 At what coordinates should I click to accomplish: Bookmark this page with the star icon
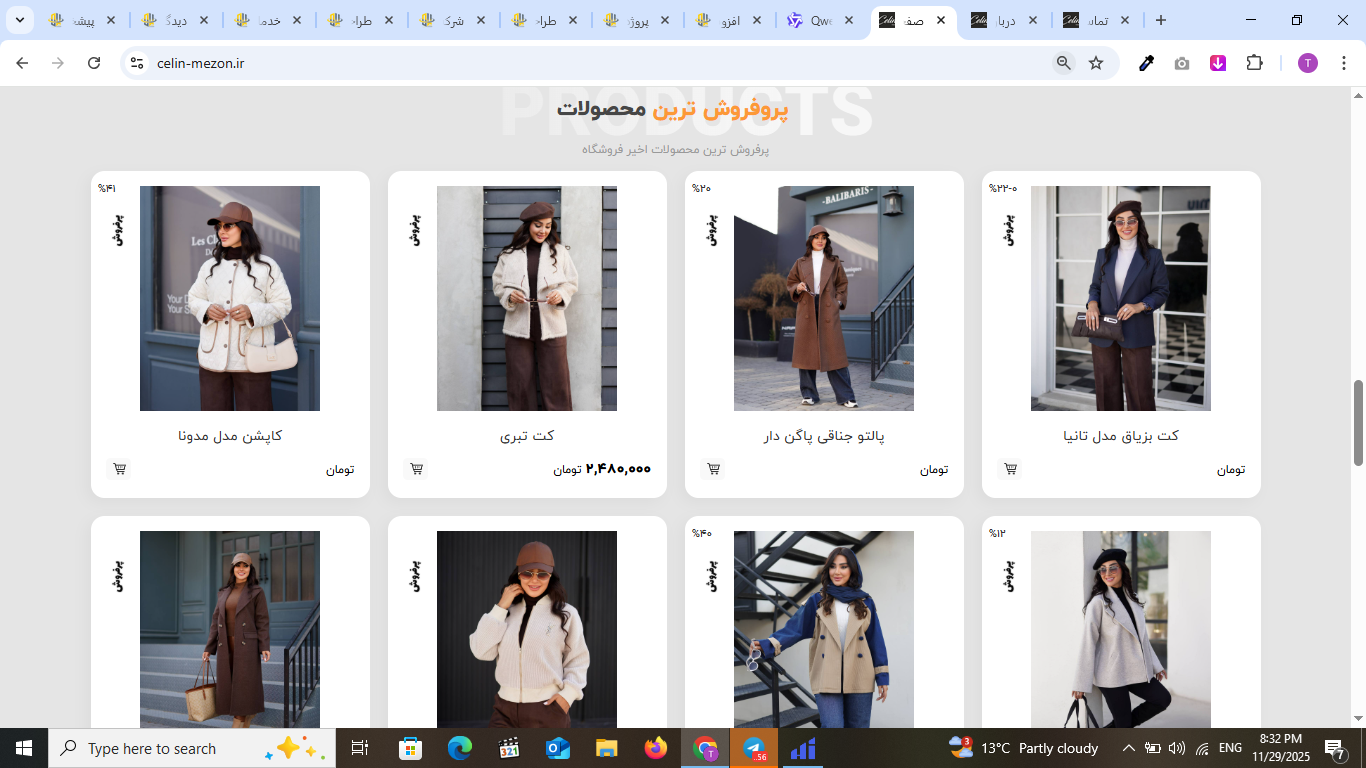click(x=1096, y=63)
